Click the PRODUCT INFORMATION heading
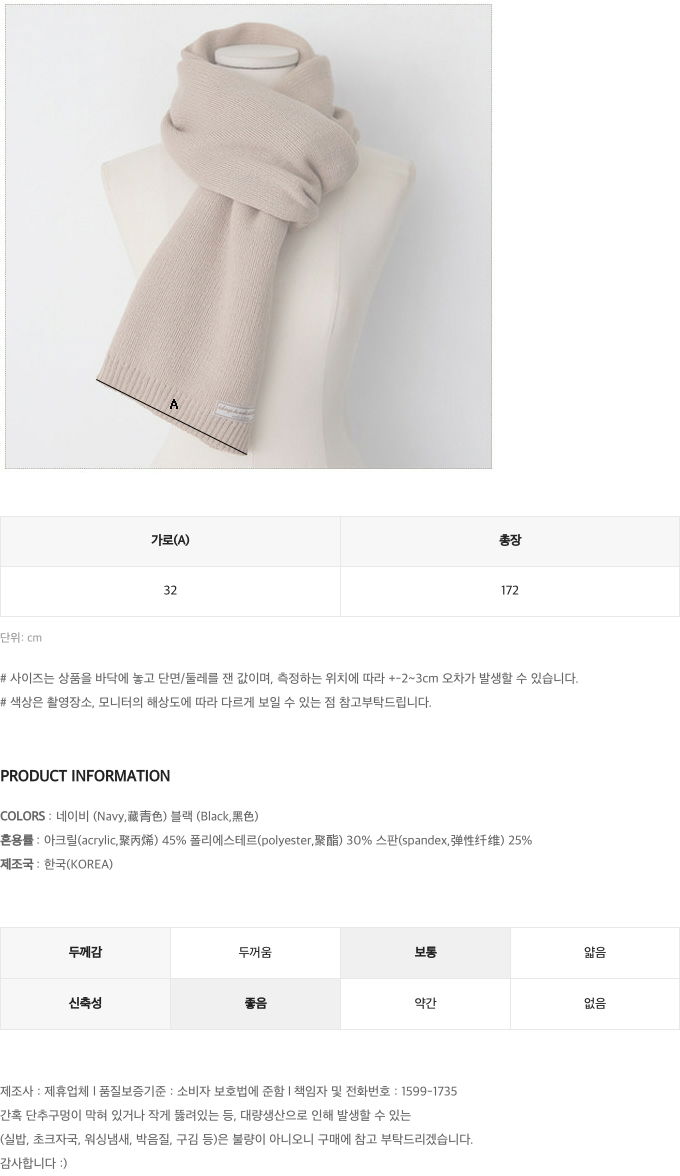 (x=85, y=776)
